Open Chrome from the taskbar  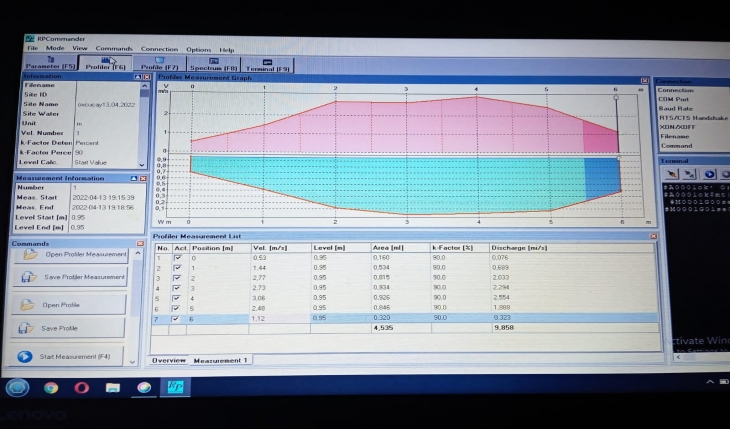(x=51, y=388)
